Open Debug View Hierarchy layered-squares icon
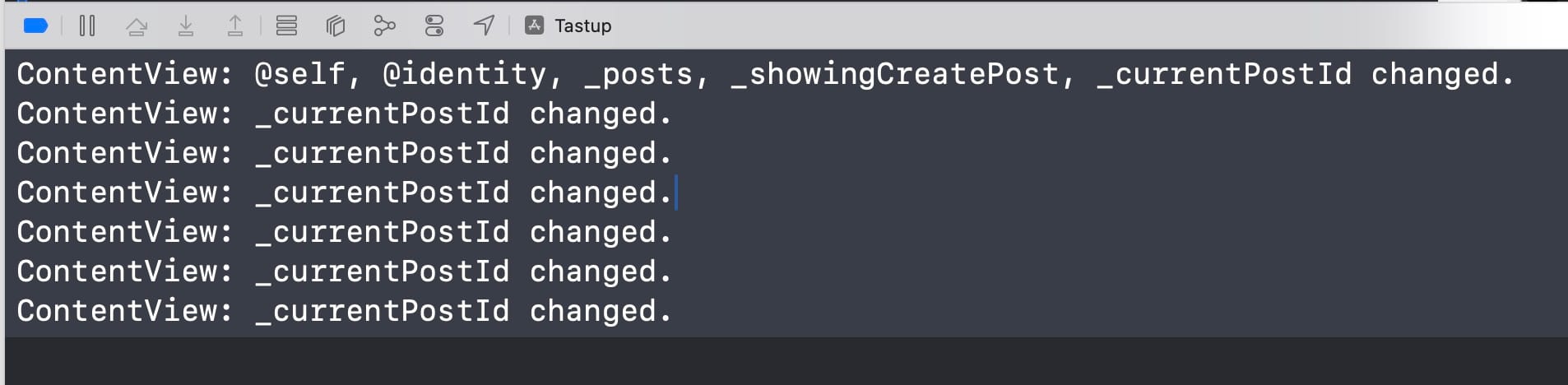The height and width of the screenshot is (385, 1568). pyautogui.click(x=335, y=26)
